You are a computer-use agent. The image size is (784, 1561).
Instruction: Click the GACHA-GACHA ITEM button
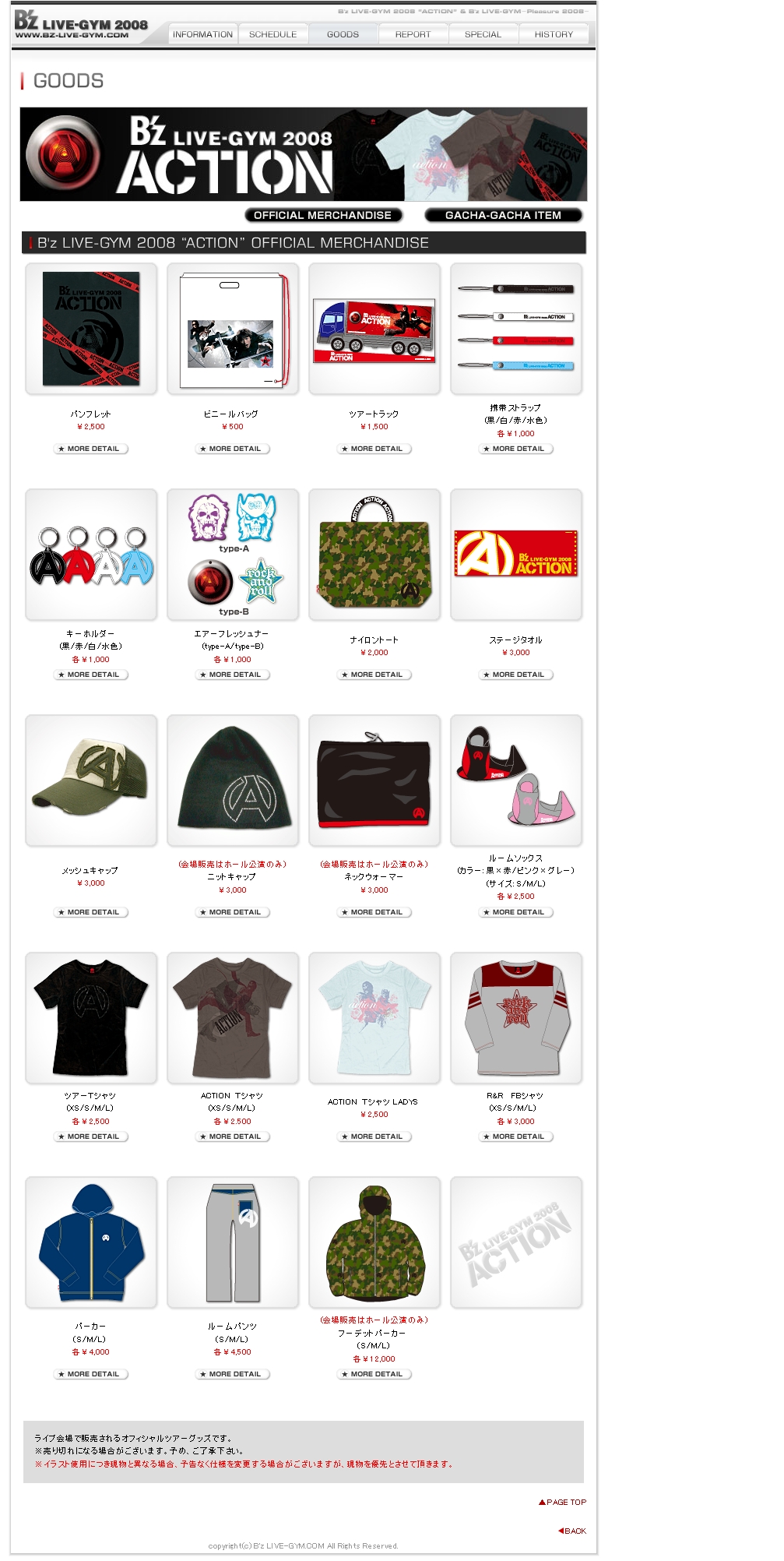tap(503, 215)
